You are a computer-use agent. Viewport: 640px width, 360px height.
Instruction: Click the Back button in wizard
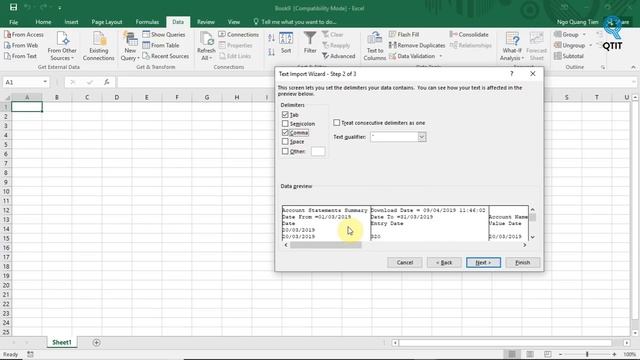[444, 262]
